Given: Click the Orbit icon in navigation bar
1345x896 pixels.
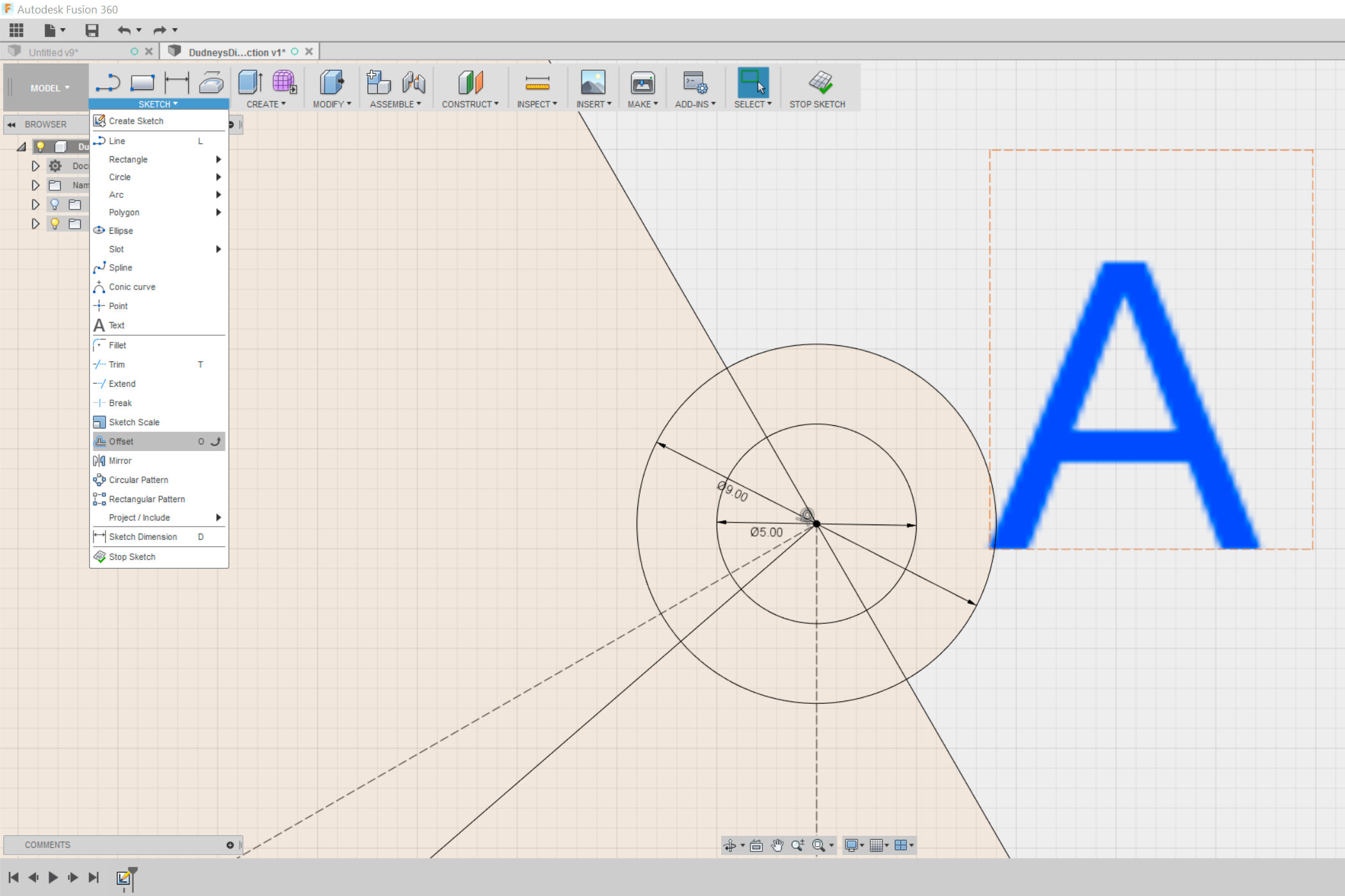Looking at the screenshot, I should 730,845.
